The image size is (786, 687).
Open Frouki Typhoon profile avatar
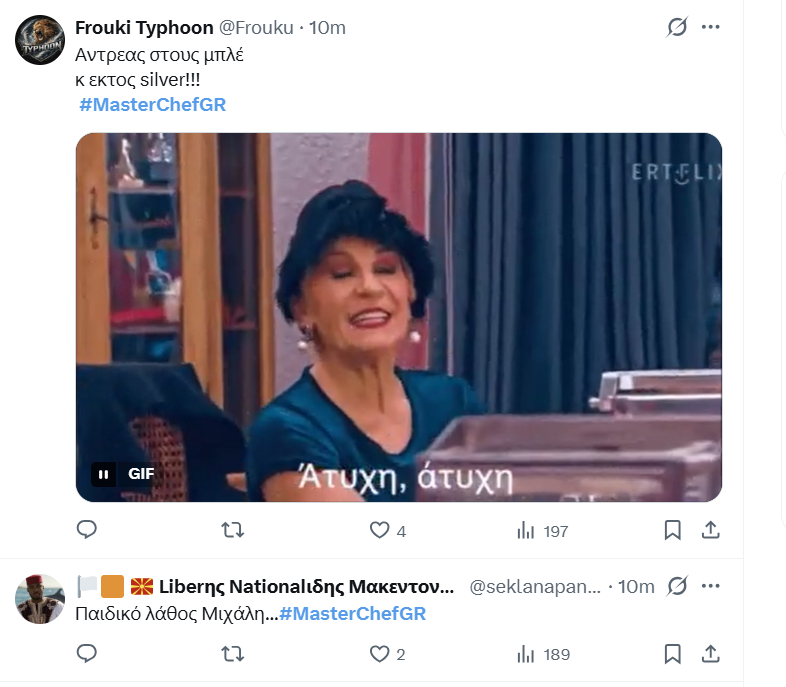(x=40, y=40)
